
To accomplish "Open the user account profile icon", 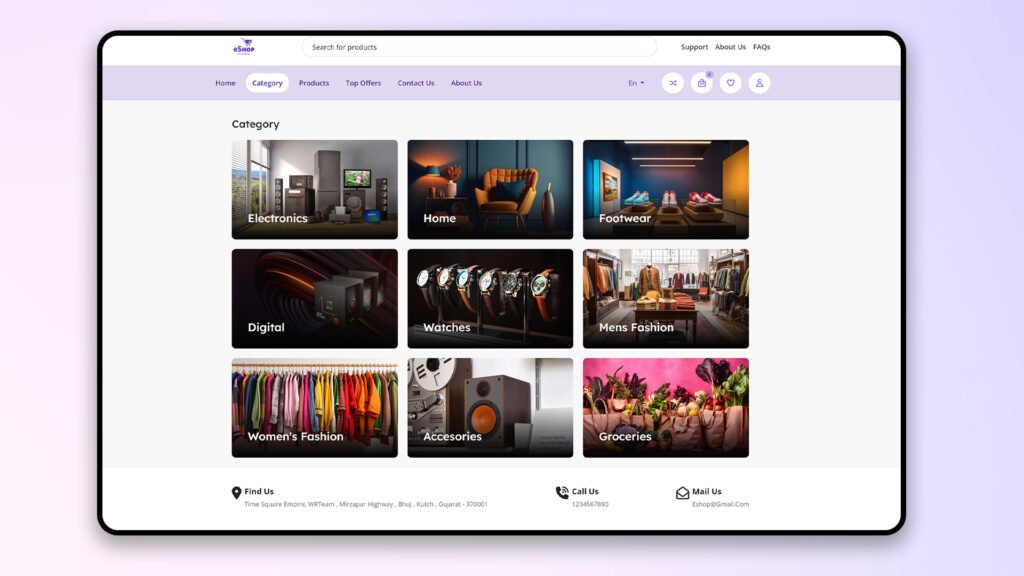I will (759, 83).
